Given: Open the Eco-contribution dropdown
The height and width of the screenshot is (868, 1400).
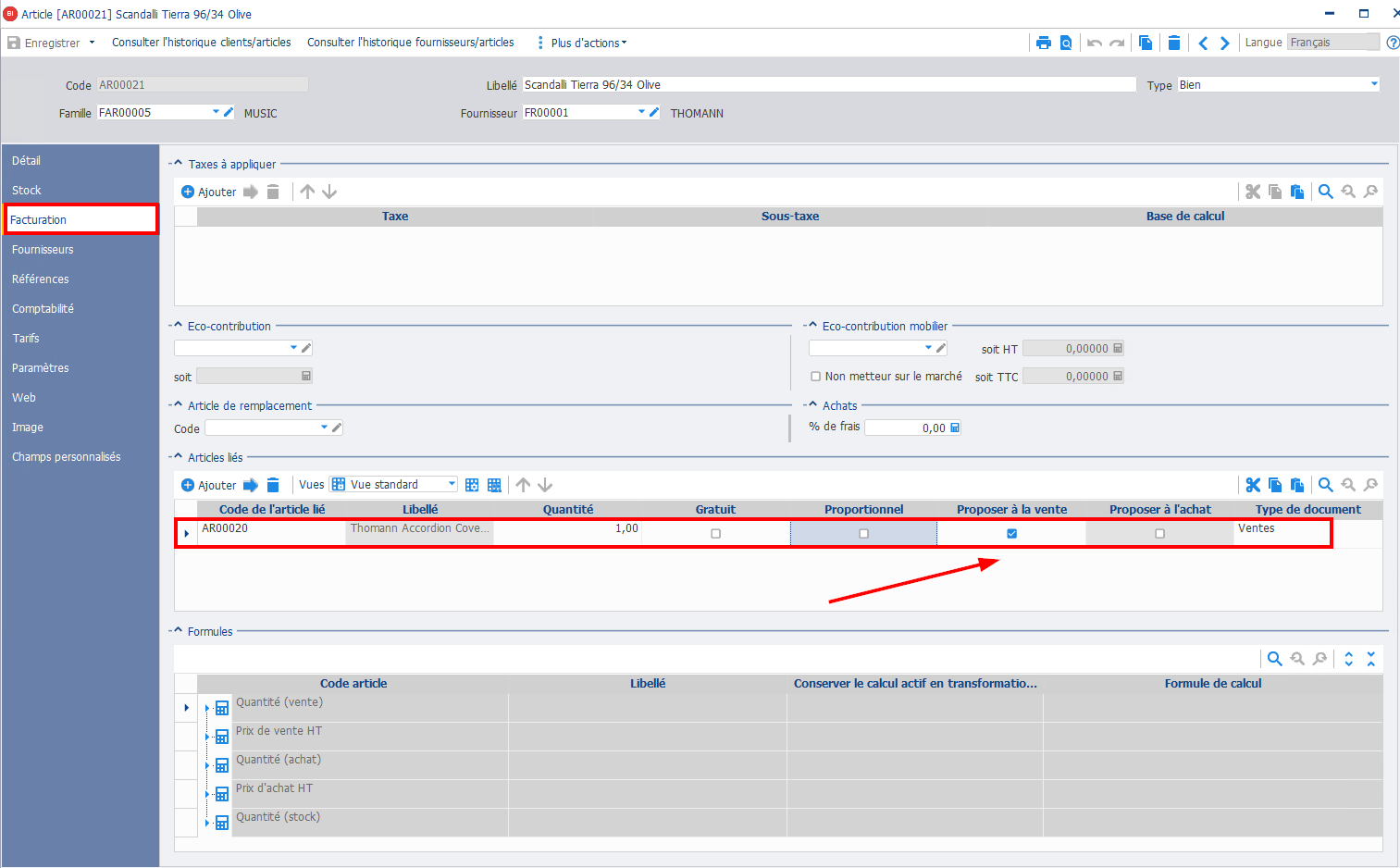Looking at the screenshot, I should [x=294, y=348].
